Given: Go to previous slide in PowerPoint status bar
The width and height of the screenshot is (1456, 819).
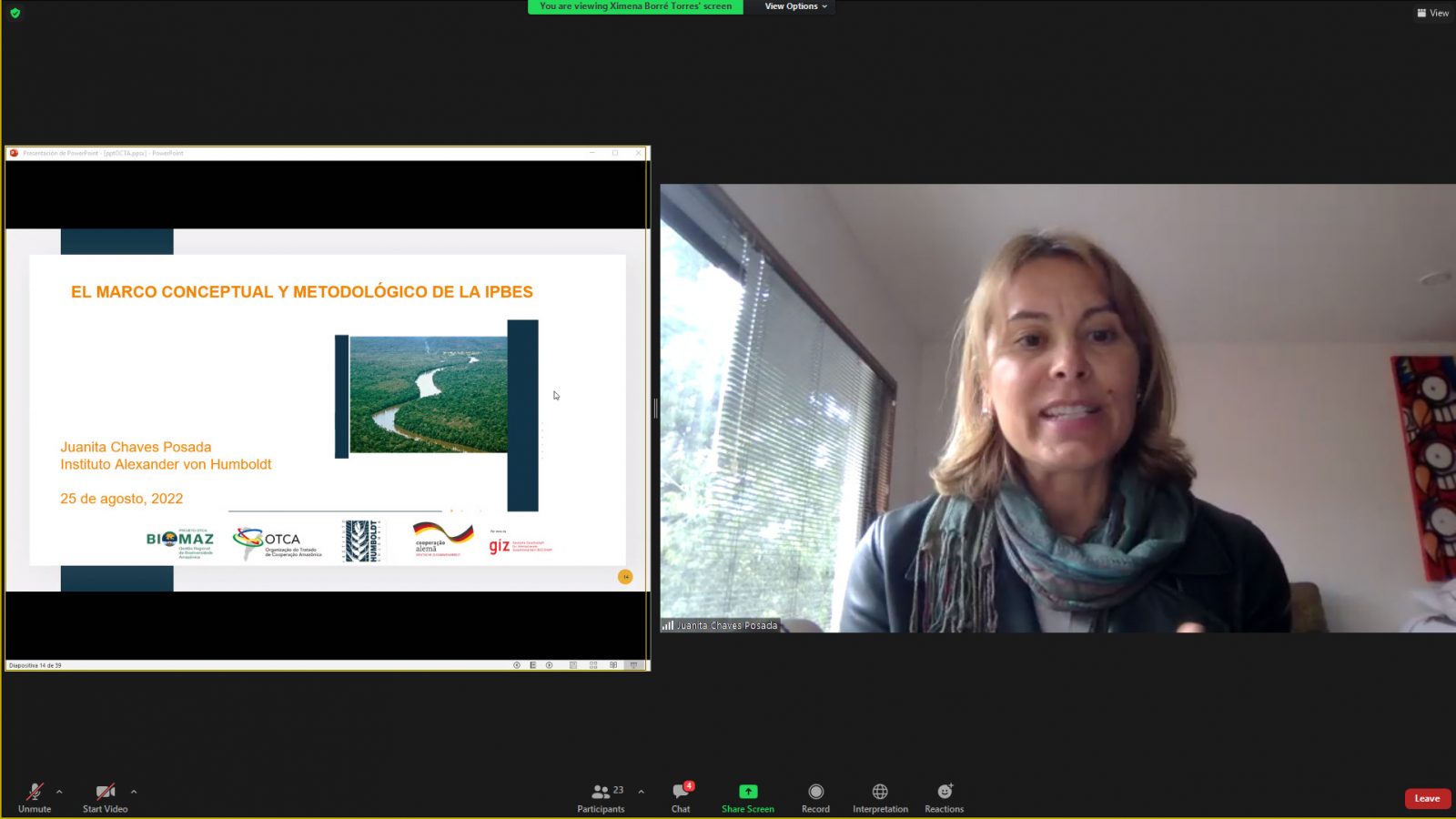Looking at the screenshot, I should [517, 665].
